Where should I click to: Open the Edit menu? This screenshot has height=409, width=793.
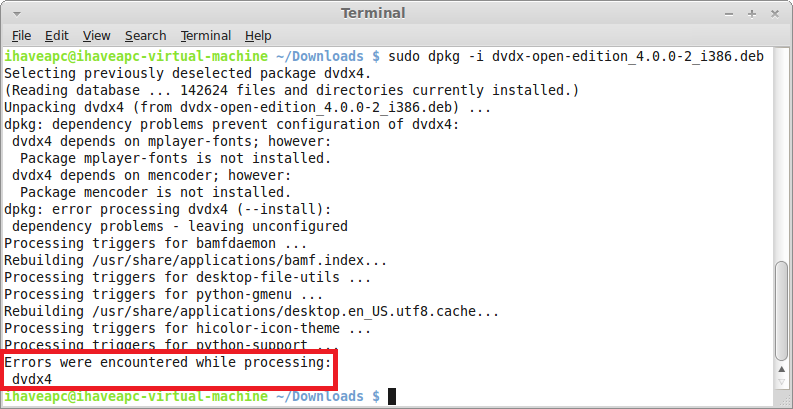click(57, 36)
